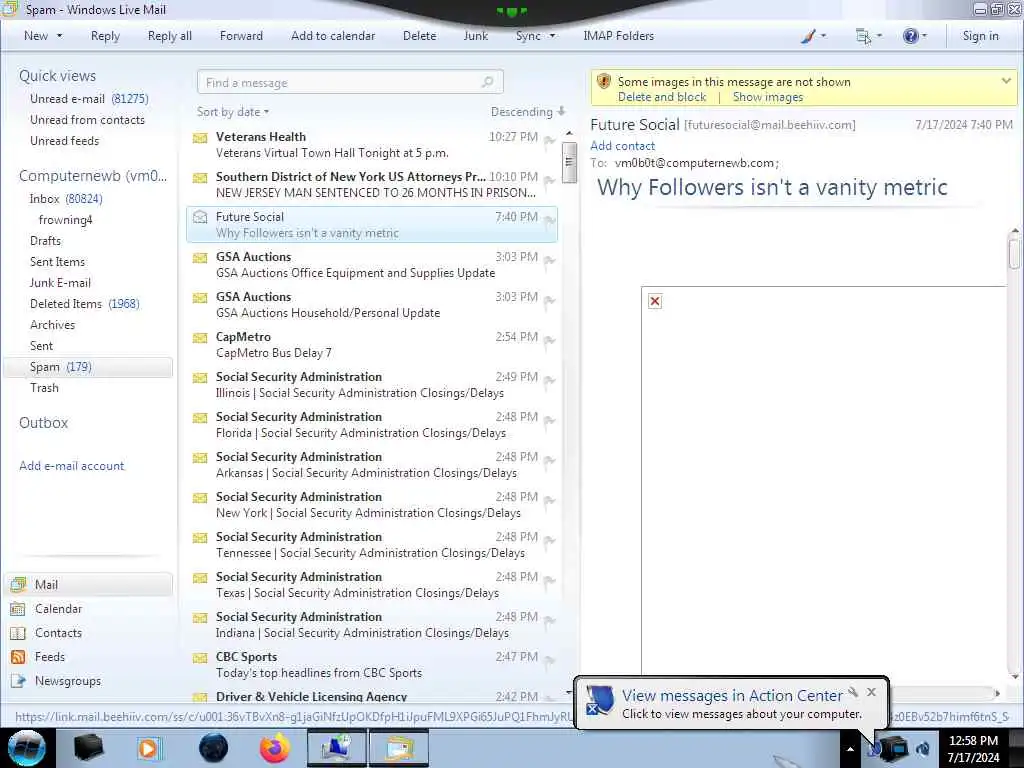Viewport: 1024px width, 768px height.
Task: Open Firefox from the taskbar
Action: (x=274, y=748)
